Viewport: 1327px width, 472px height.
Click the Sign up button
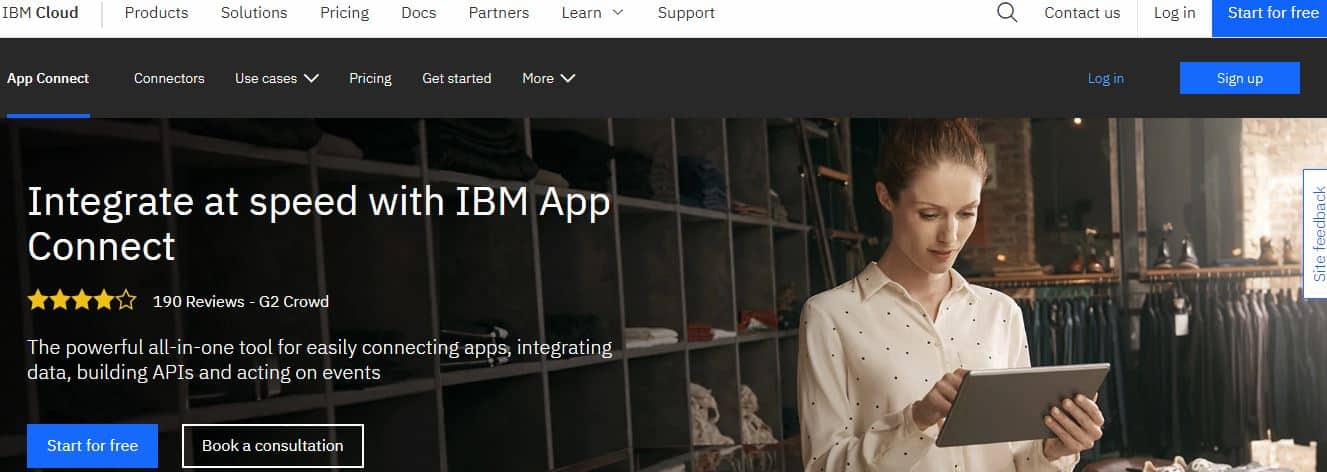click(1240, 78)
